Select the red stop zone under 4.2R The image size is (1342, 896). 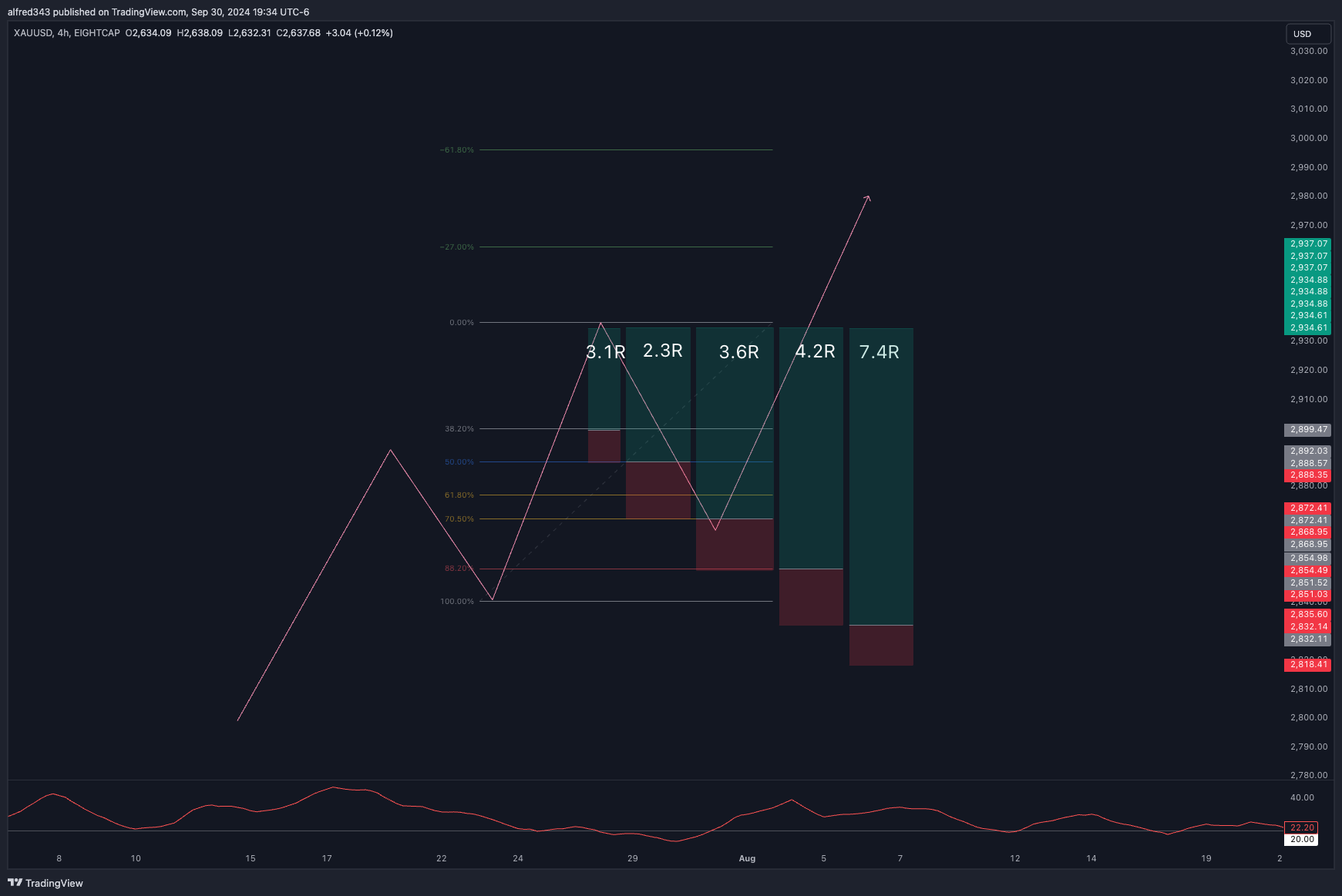pyautogui.click(x=811, y=597)
